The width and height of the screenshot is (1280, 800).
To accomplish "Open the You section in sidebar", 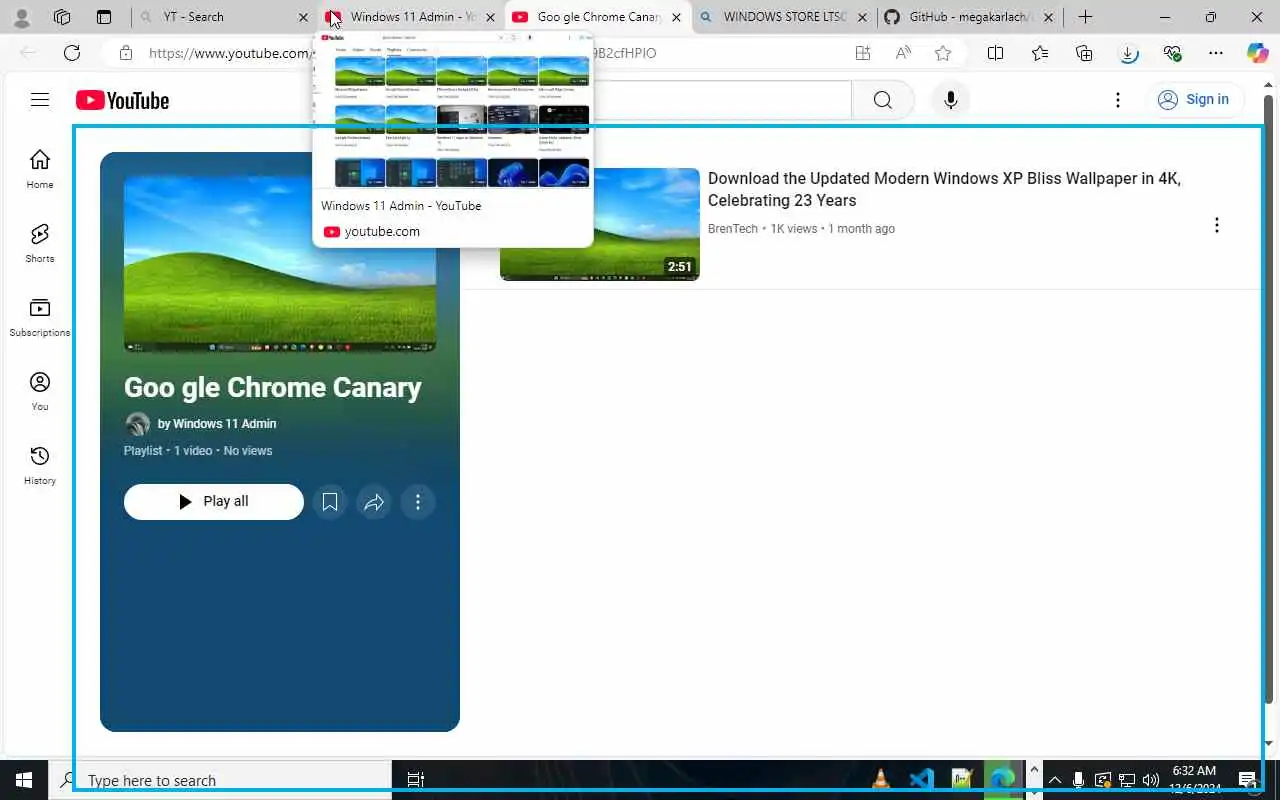I will [x=40, y=391].
